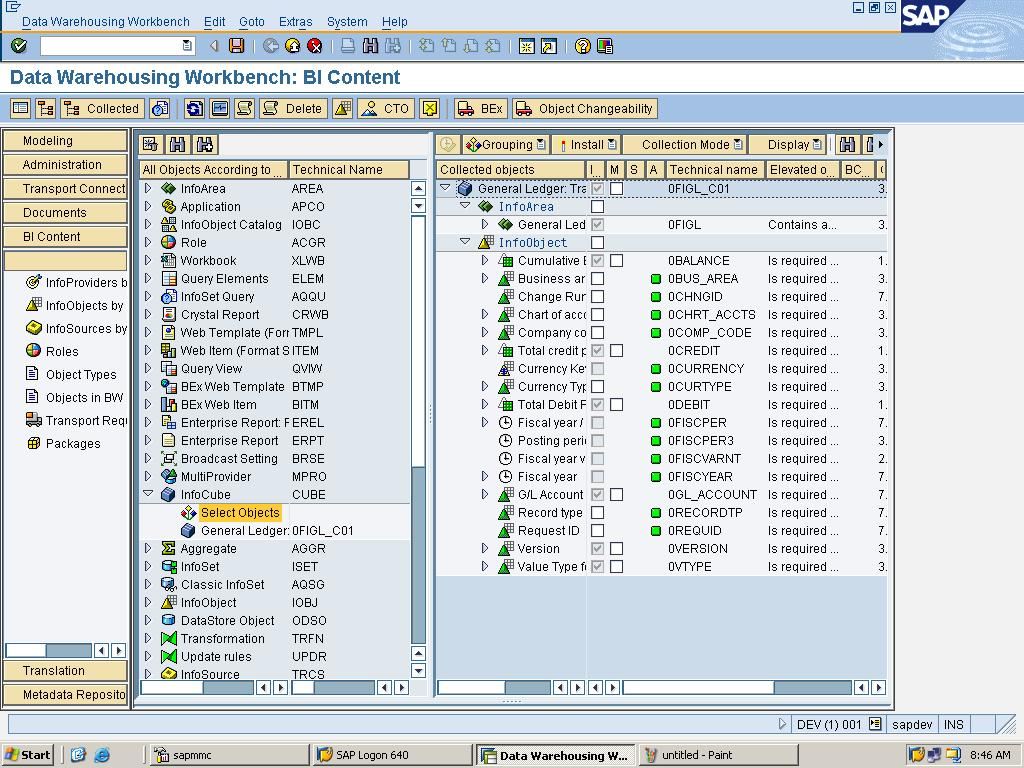
Task: Click the Print icon in standard toolbar
Action: (x=348, y=46)
